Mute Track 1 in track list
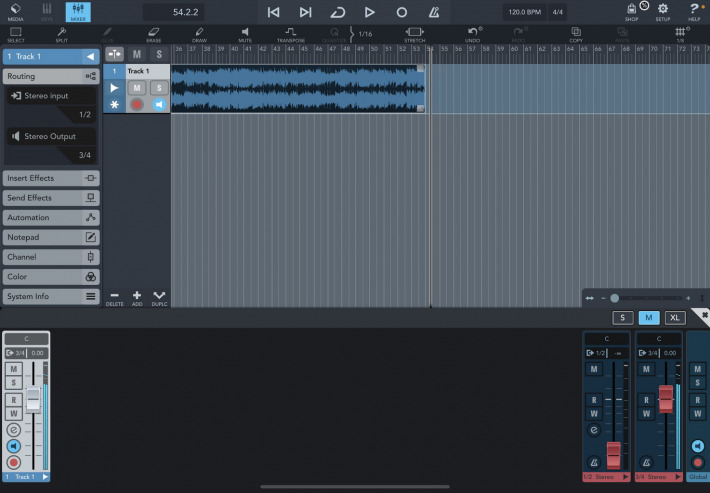 [137, 88]
